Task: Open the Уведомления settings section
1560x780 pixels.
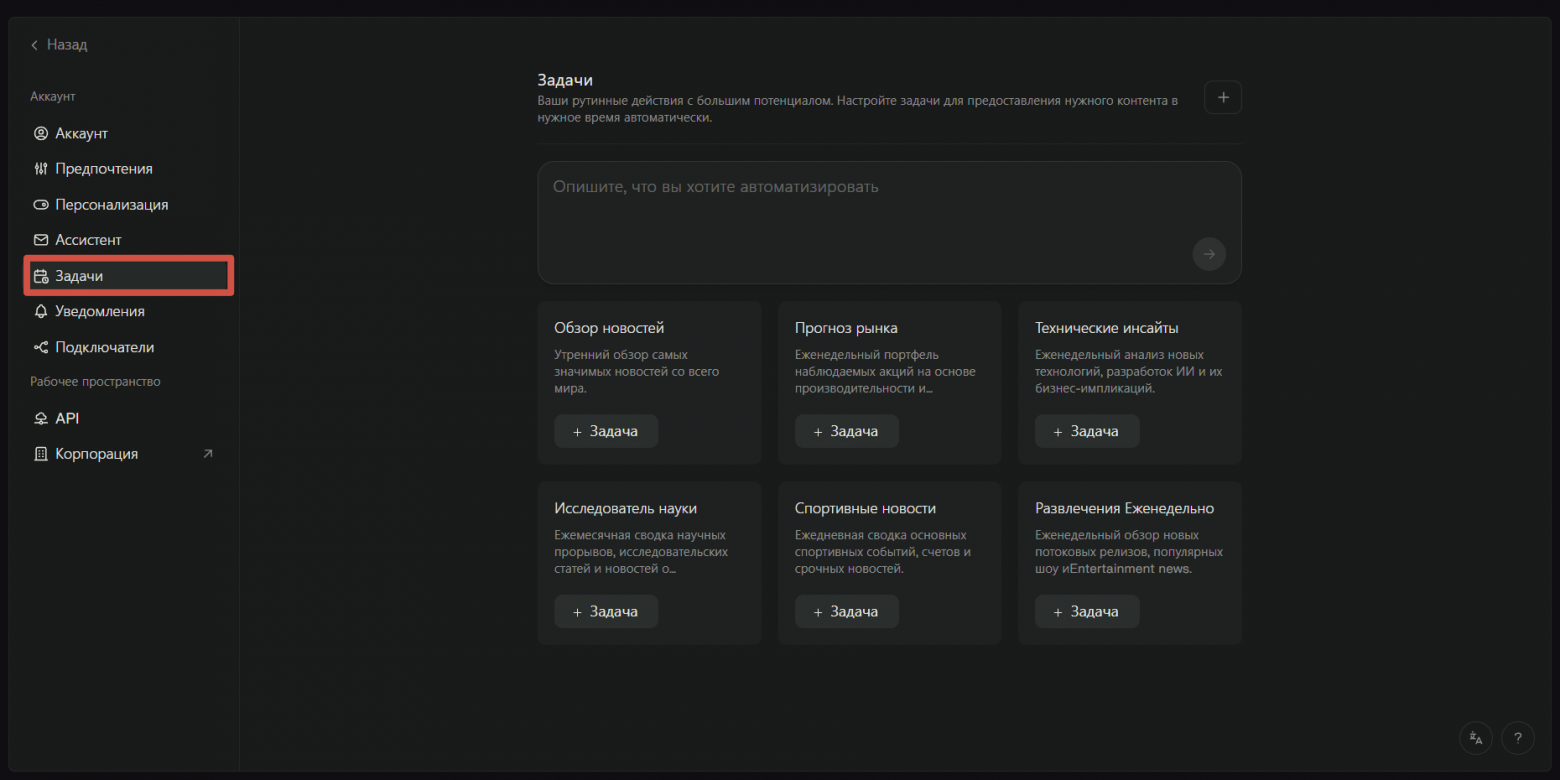Action: point(100,312)
